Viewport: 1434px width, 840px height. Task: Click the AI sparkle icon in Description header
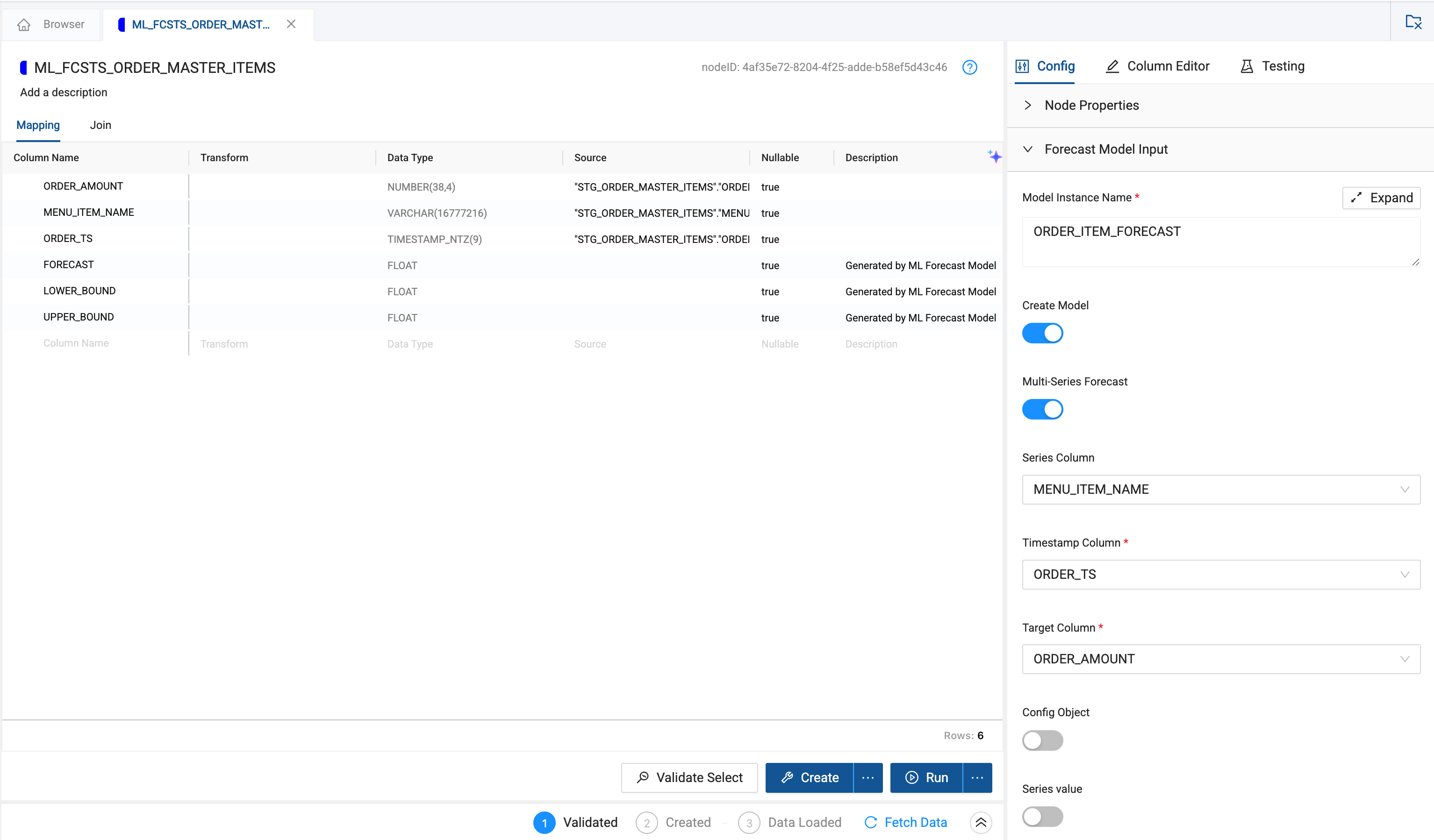[x=995, y=157]
